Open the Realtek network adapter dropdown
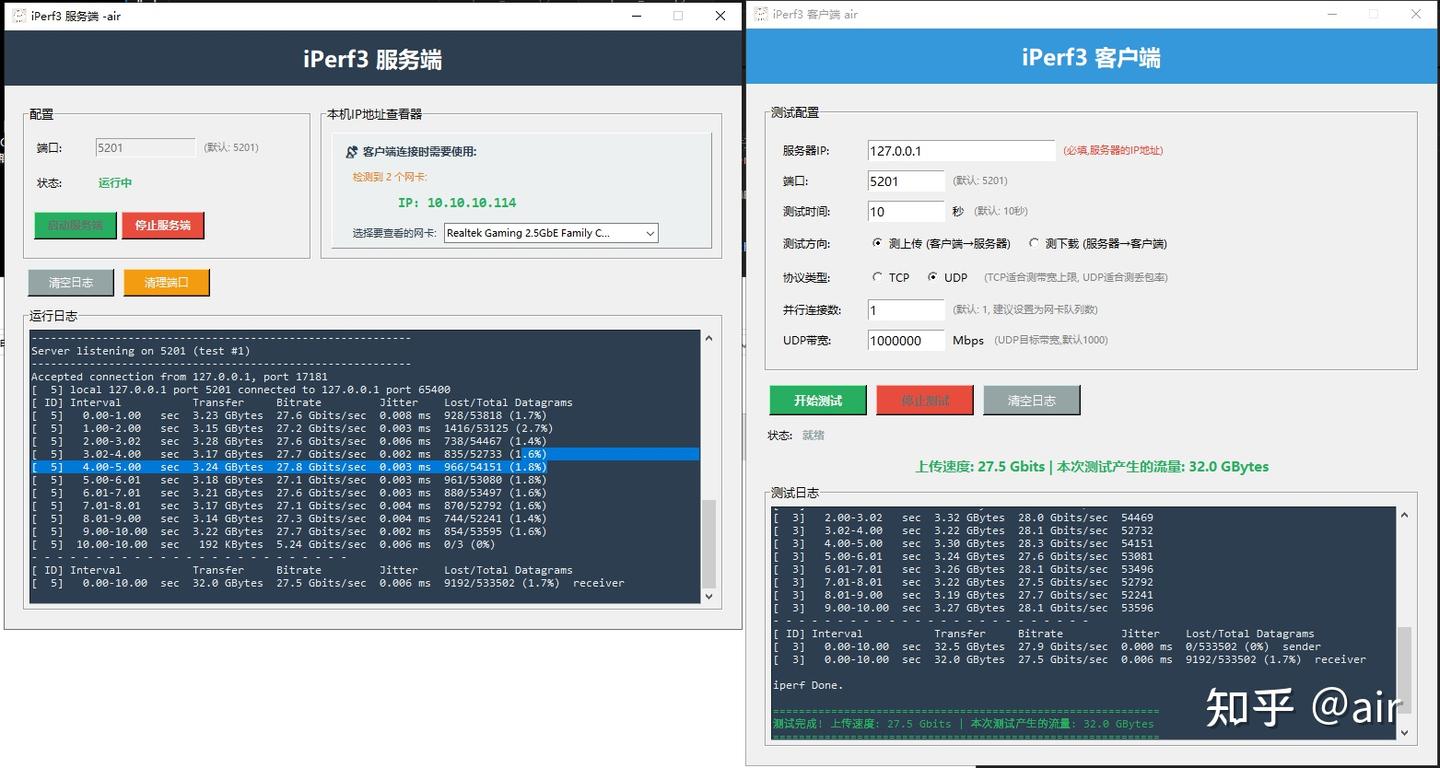1440x768 pixels. coord(551,233)
